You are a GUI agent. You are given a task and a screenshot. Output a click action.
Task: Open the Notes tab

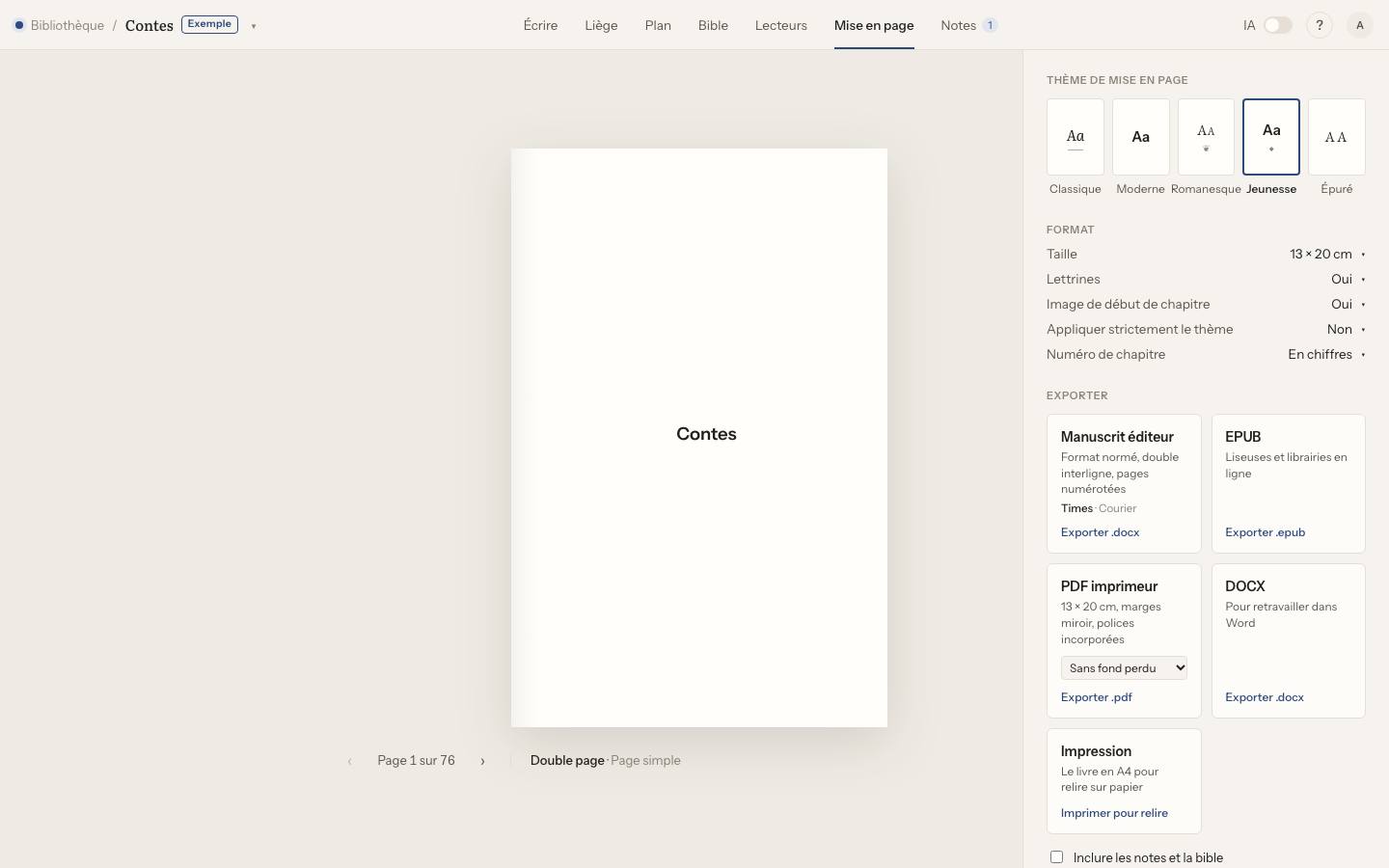tap(968, 25)
